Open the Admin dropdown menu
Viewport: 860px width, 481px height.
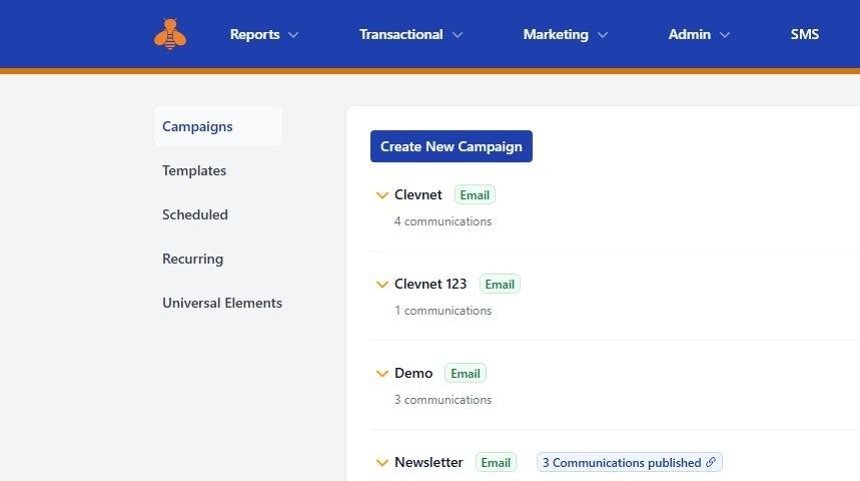(699, 35)
